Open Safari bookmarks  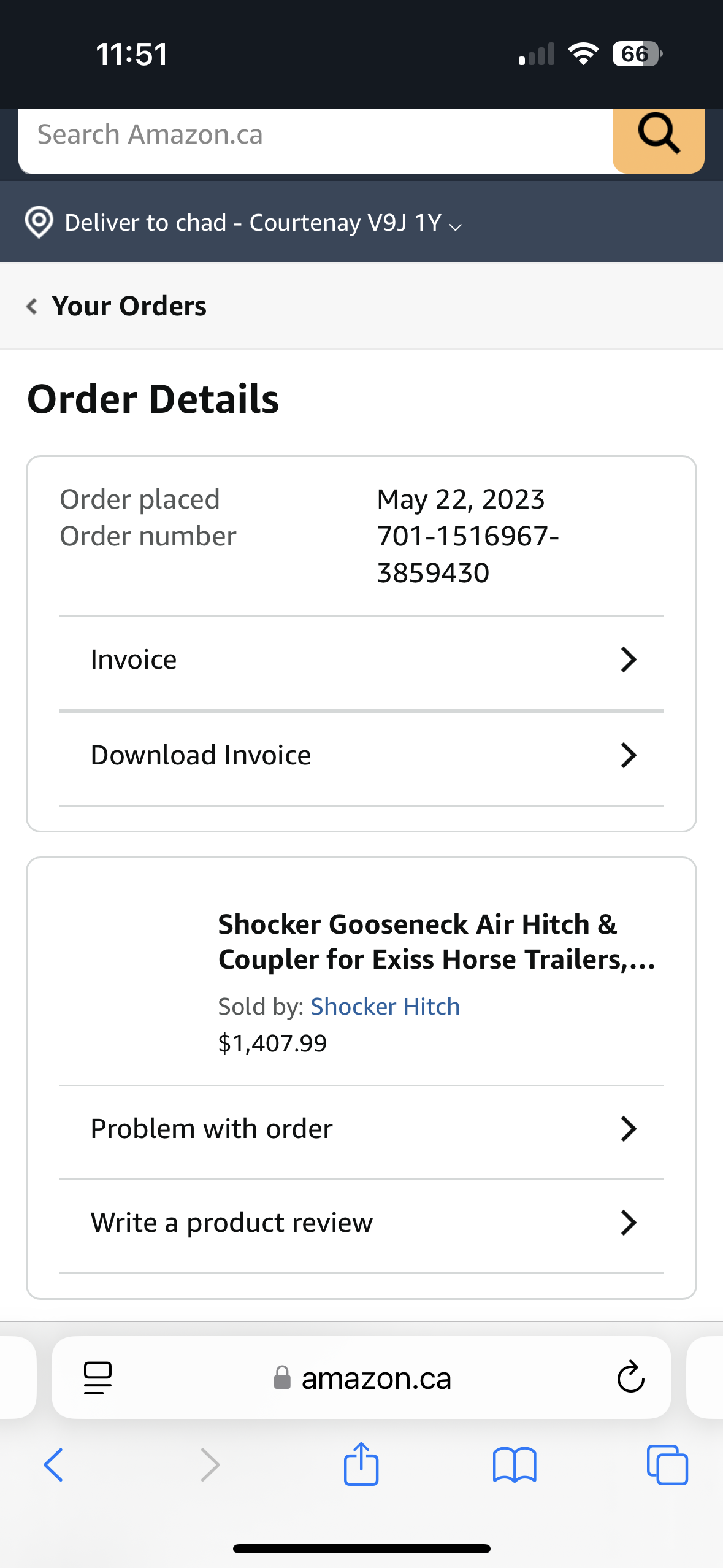tap(515, 1465)
